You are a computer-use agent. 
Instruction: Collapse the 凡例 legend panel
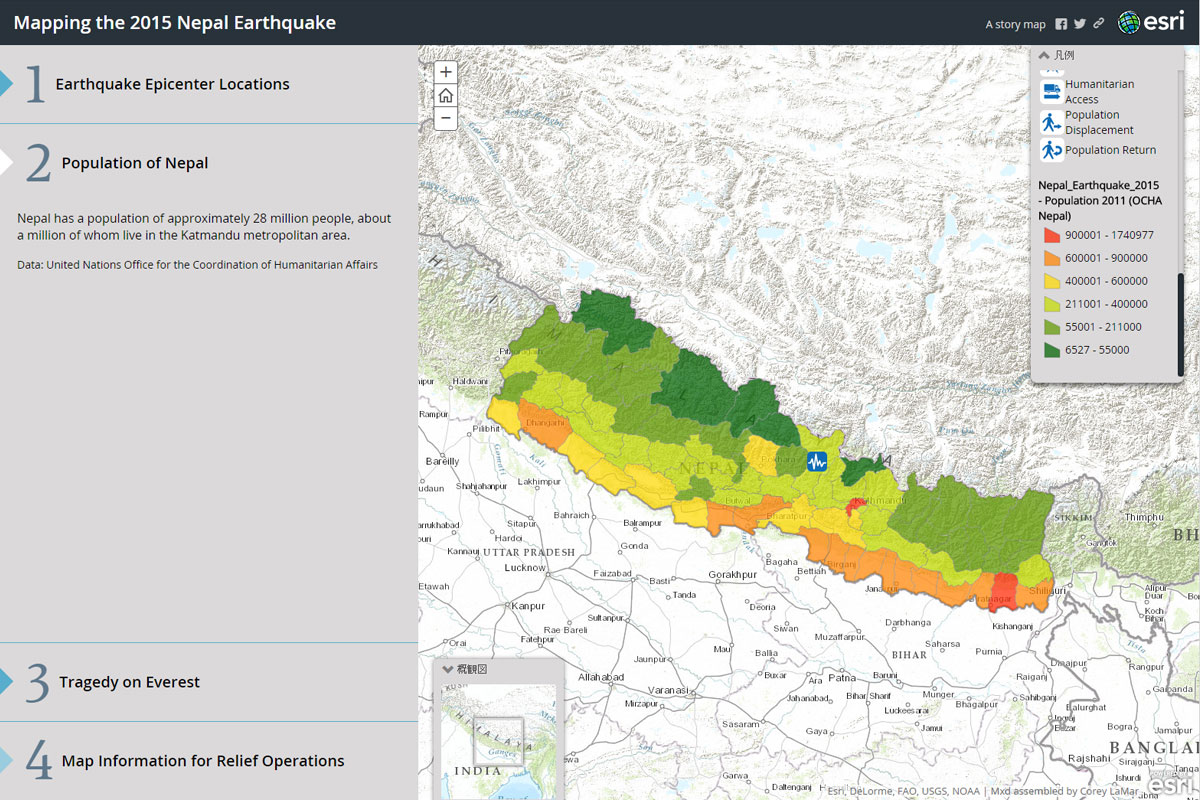[x=1045, y=56]
